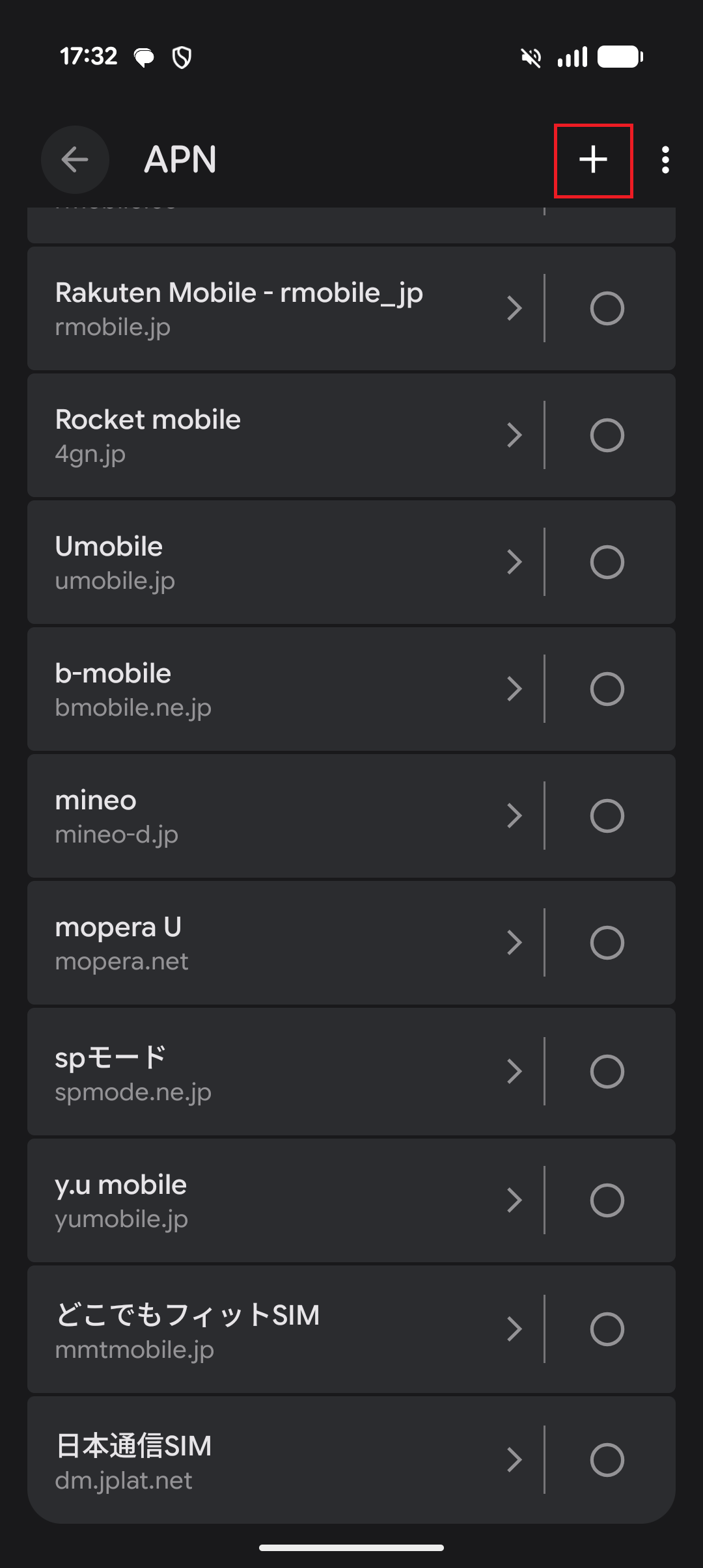
Task: Tap the home gesture bar
Action: (351, 1548)
